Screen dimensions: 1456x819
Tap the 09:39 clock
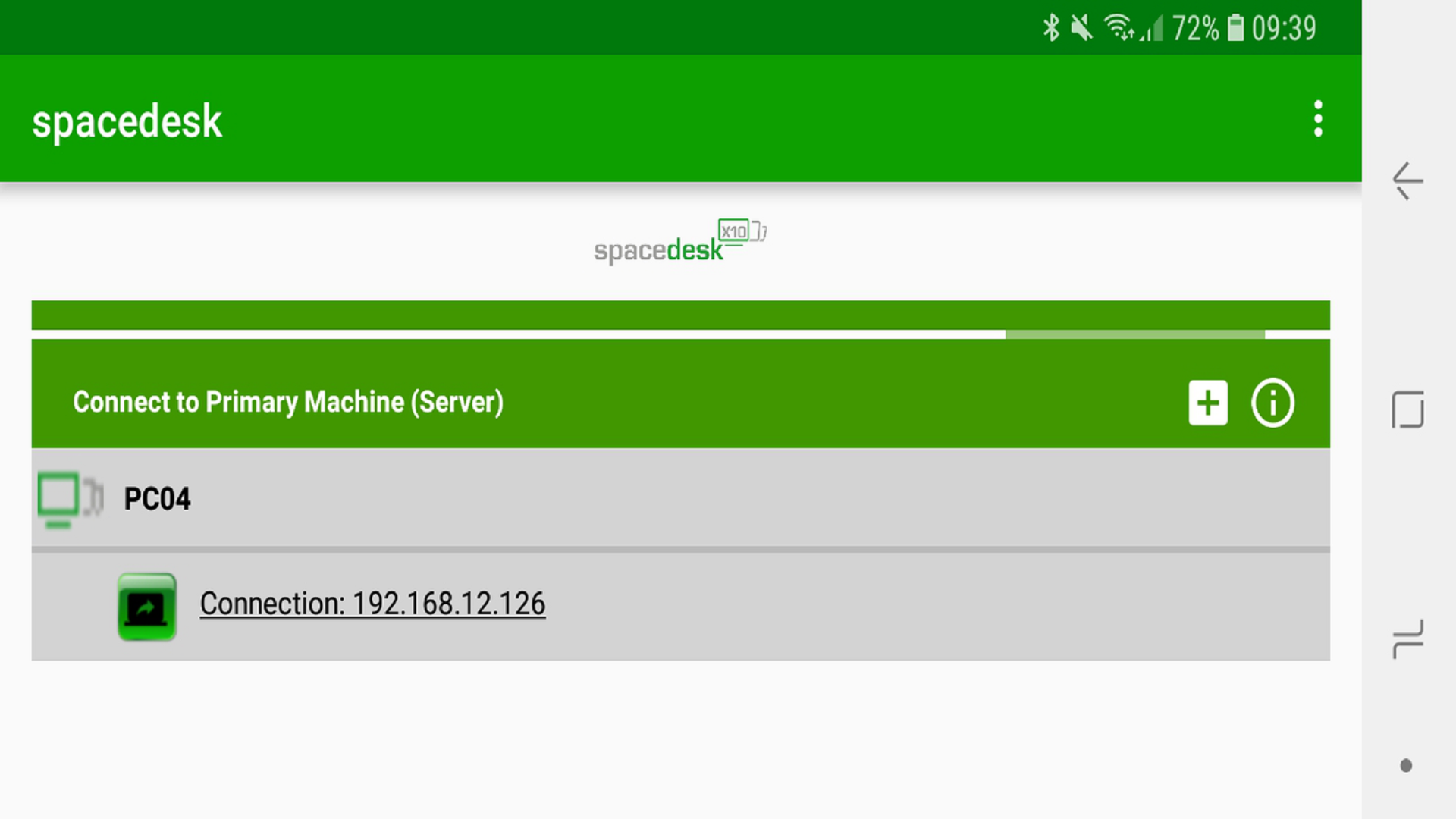[x=1284, y=29]
